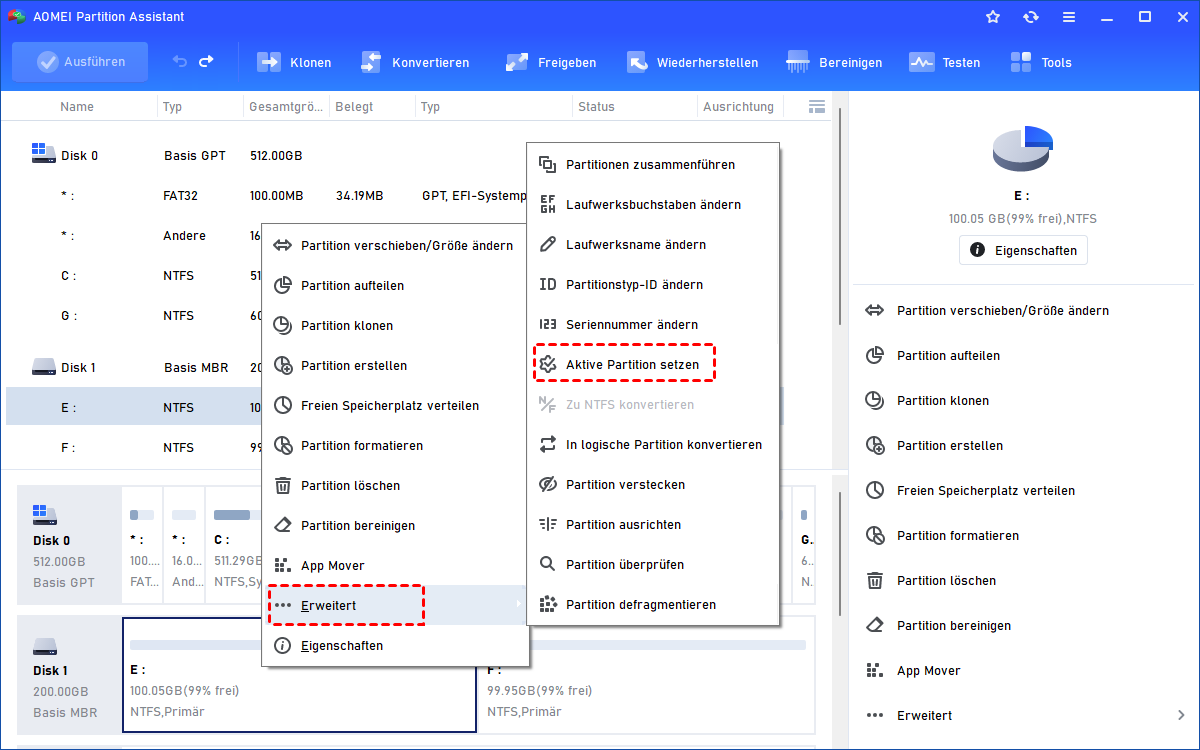The height and width of the screenshot is (750, 1200).
Task: Select Partition klonen in context menu
Action: pyautogui.click(x=395, y=326)
